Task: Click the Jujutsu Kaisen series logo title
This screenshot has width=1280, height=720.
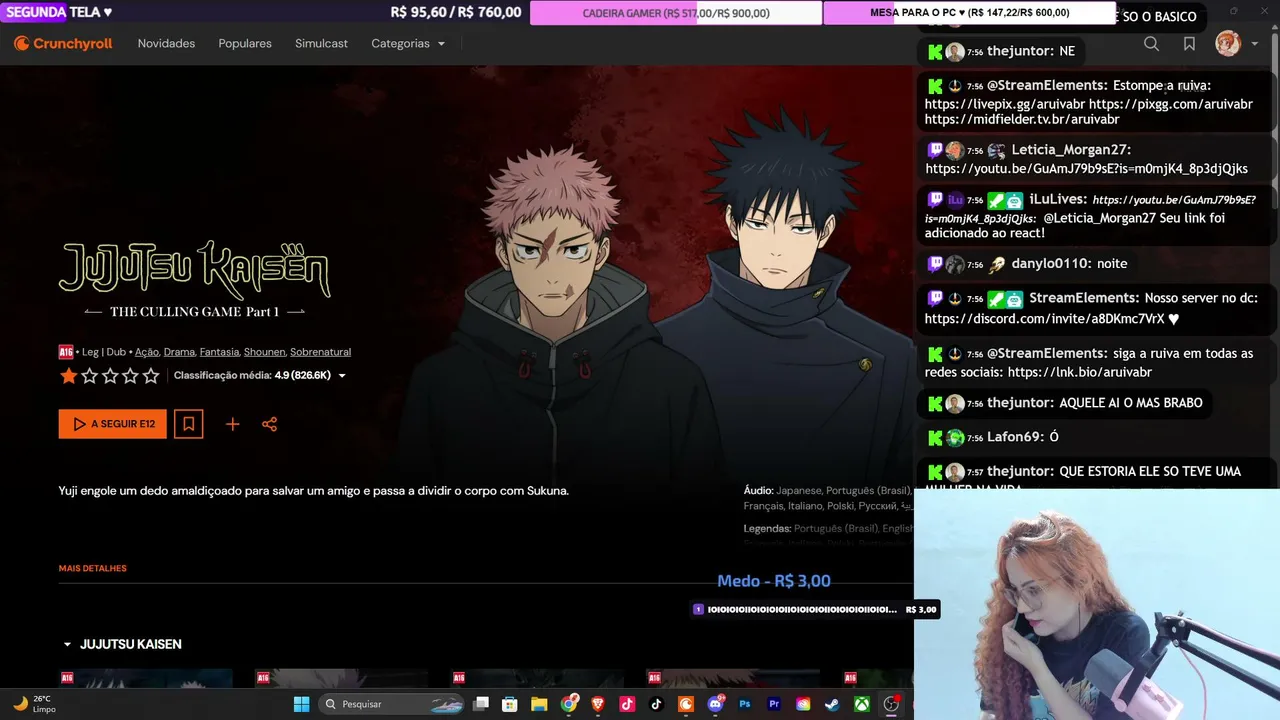Action: (195, 279)
